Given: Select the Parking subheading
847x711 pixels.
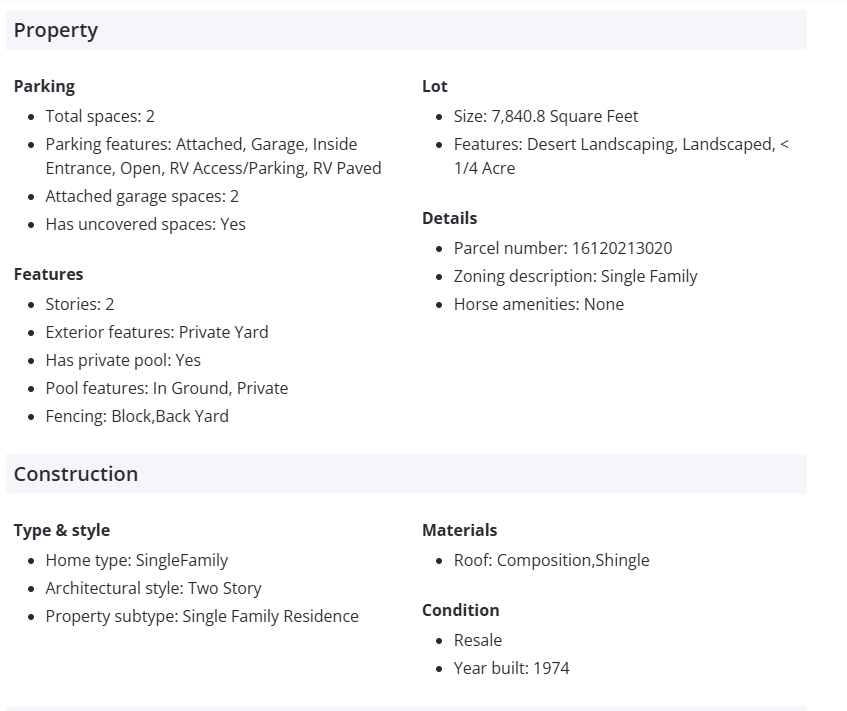Looking at the screenshot, I should tap(44, 86).
